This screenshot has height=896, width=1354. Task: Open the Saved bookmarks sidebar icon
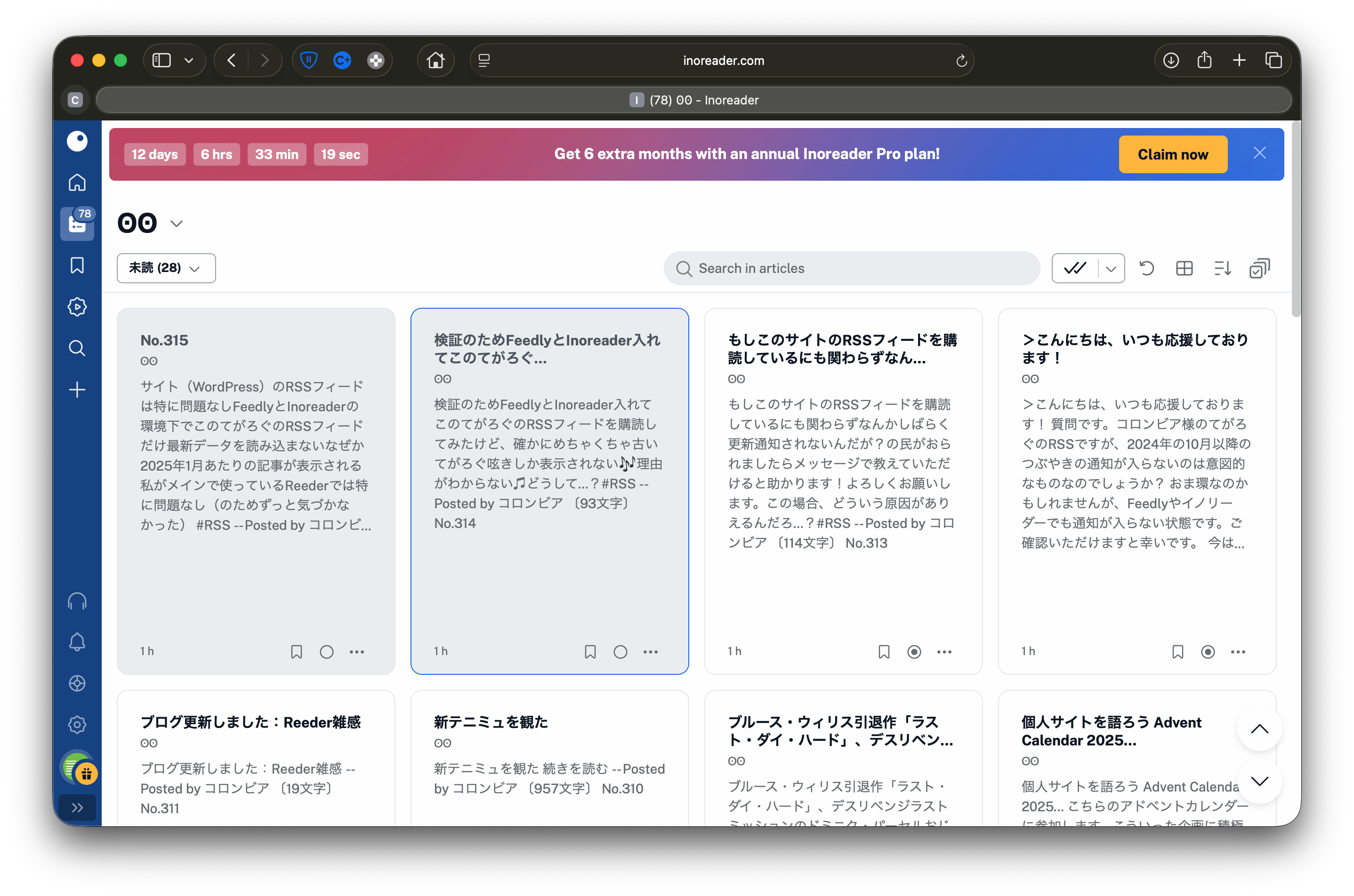click(77, 265)
